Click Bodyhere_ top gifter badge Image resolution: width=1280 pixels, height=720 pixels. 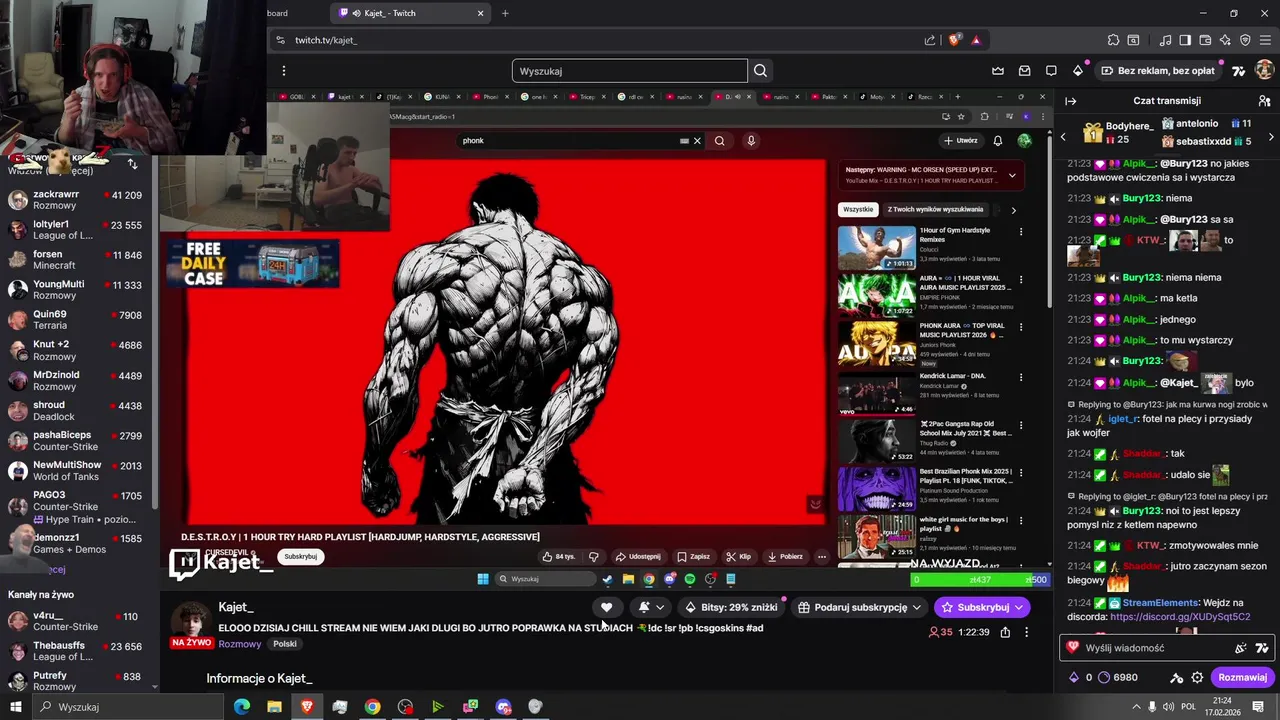pyautogui.click(x=1118, y=132)
